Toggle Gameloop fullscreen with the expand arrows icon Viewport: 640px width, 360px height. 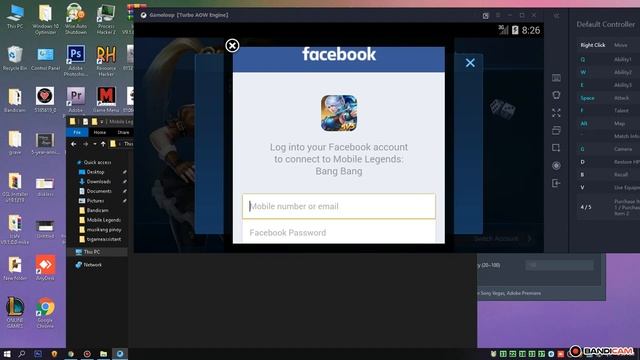click(556, 113)
